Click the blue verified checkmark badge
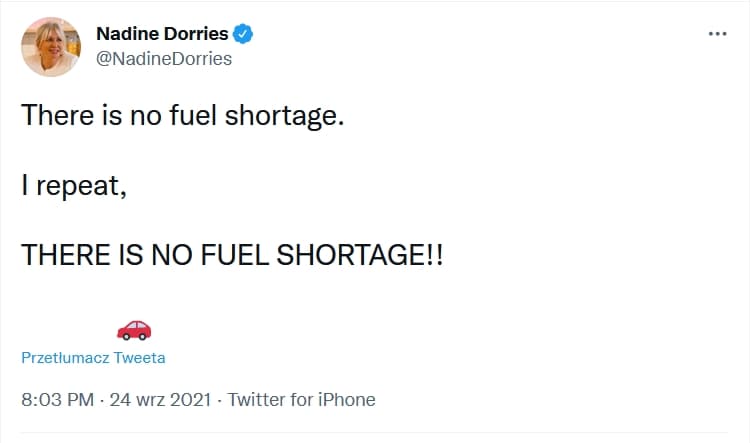This screenshot has height=443, width=750. pyautogui.click(x=243, y=34)
